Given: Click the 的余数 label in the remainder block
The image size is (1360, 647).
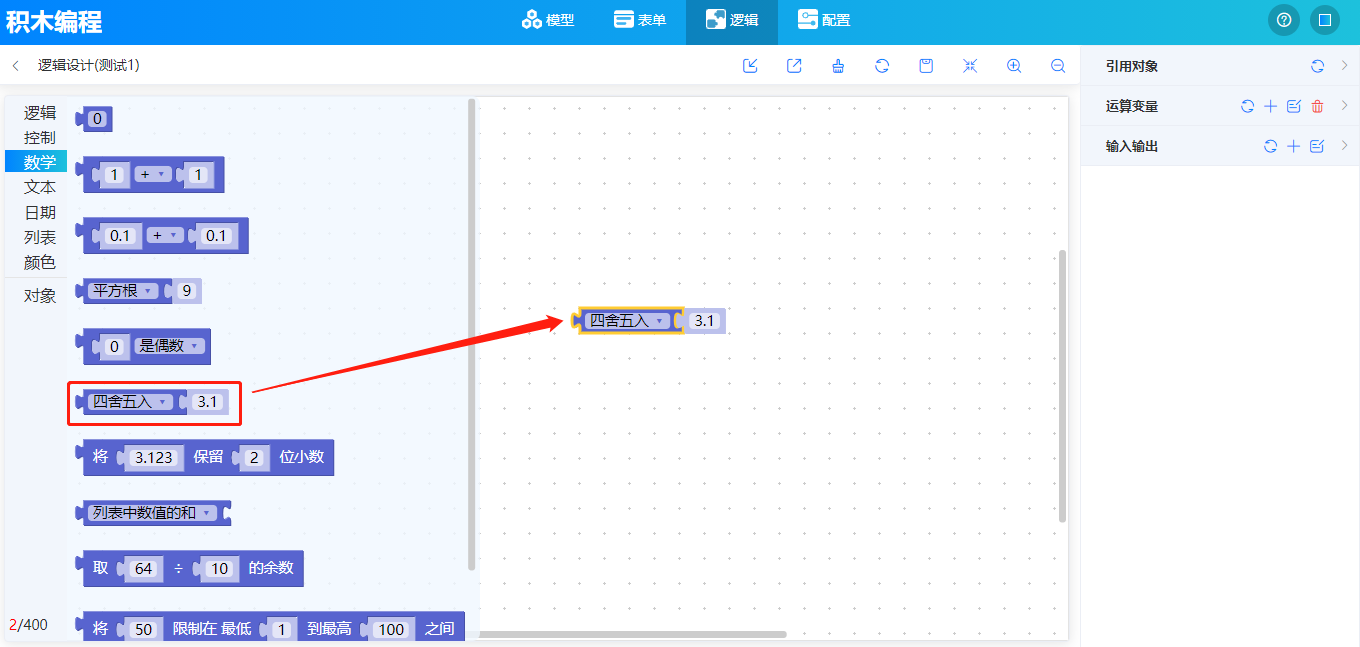Looking at the screenshot, I should tap(271, 568).
